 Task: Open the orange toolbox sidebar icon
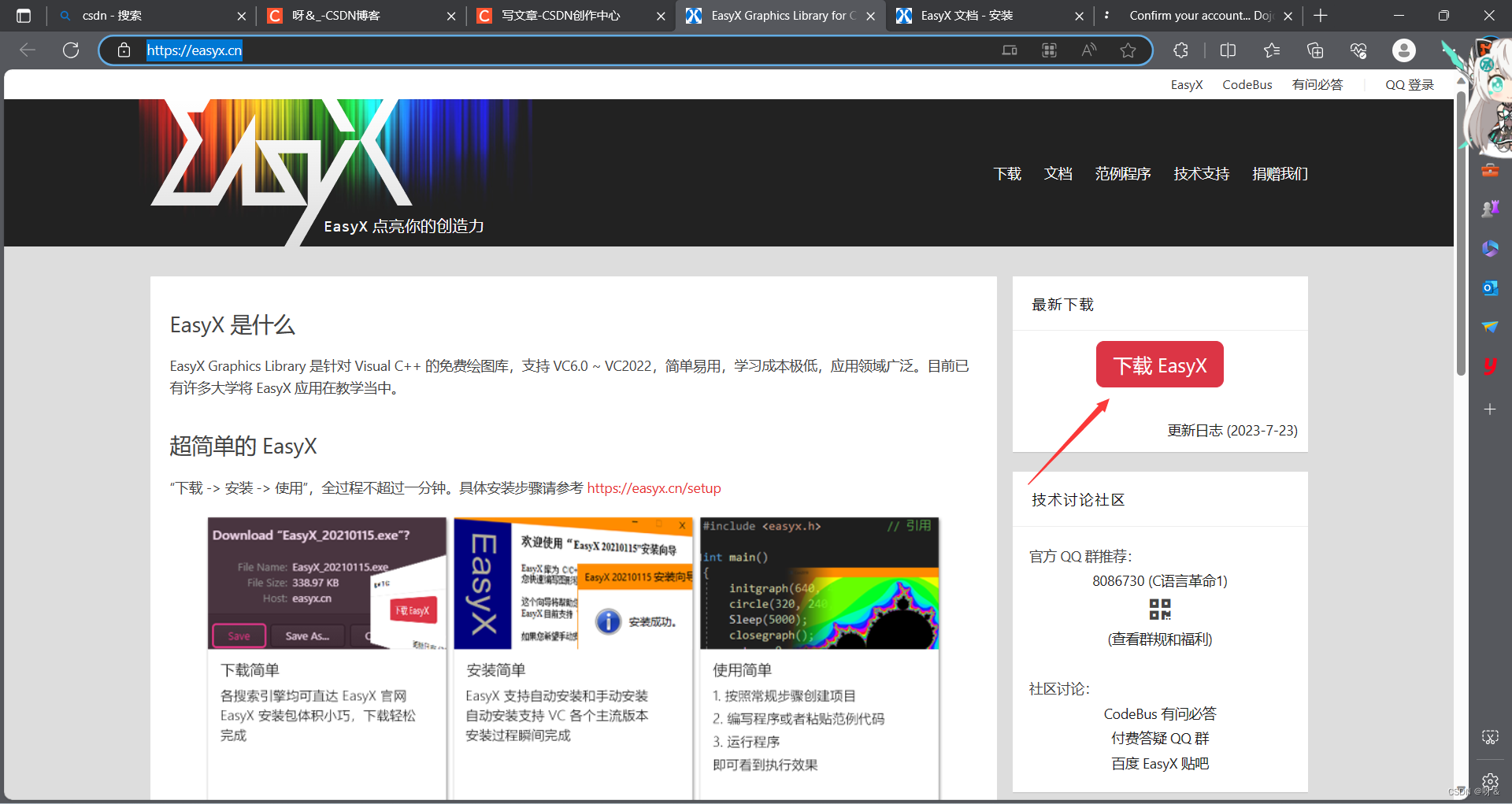[1490, 171]
